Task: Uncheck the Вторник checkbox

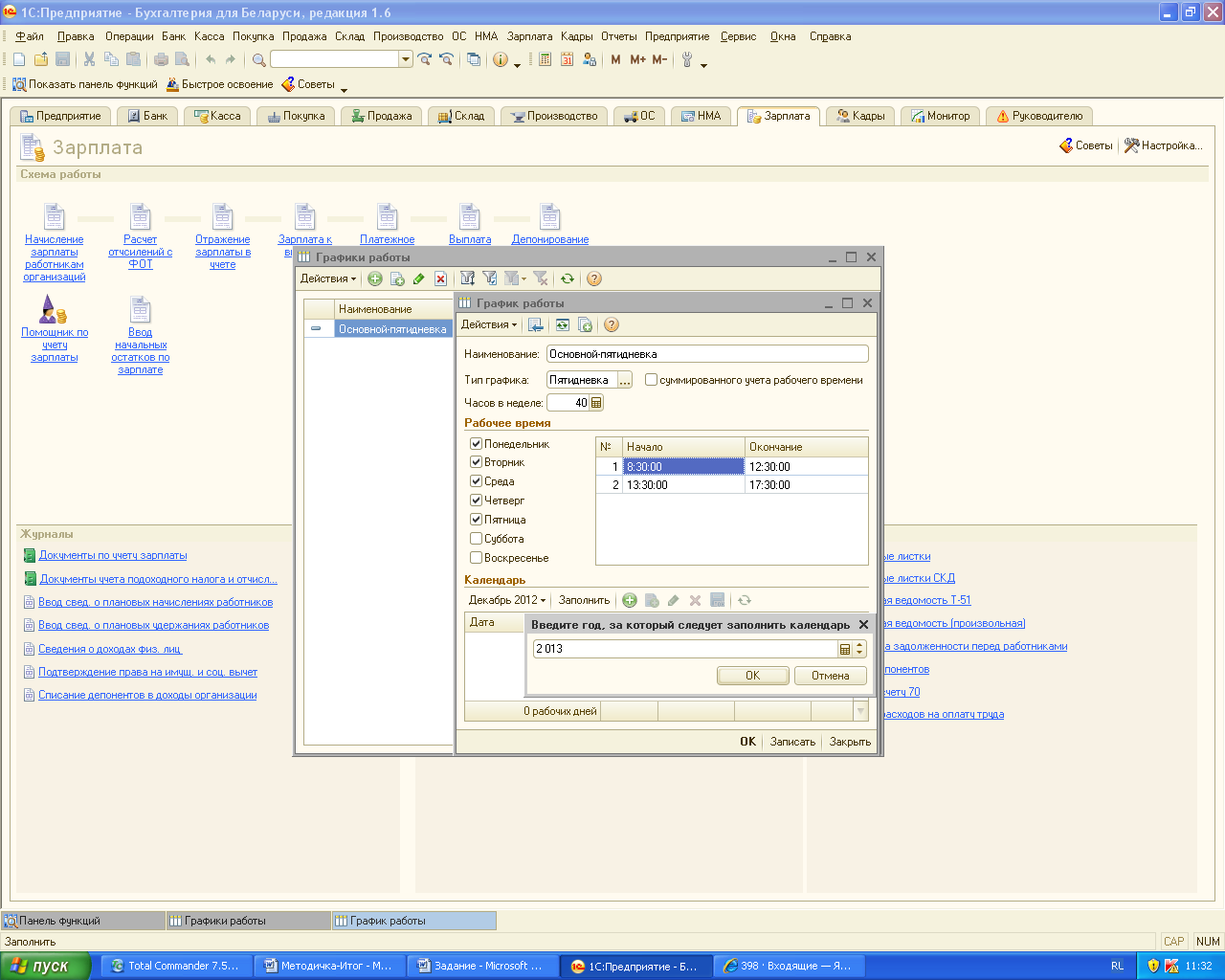Action: (476, 462)
